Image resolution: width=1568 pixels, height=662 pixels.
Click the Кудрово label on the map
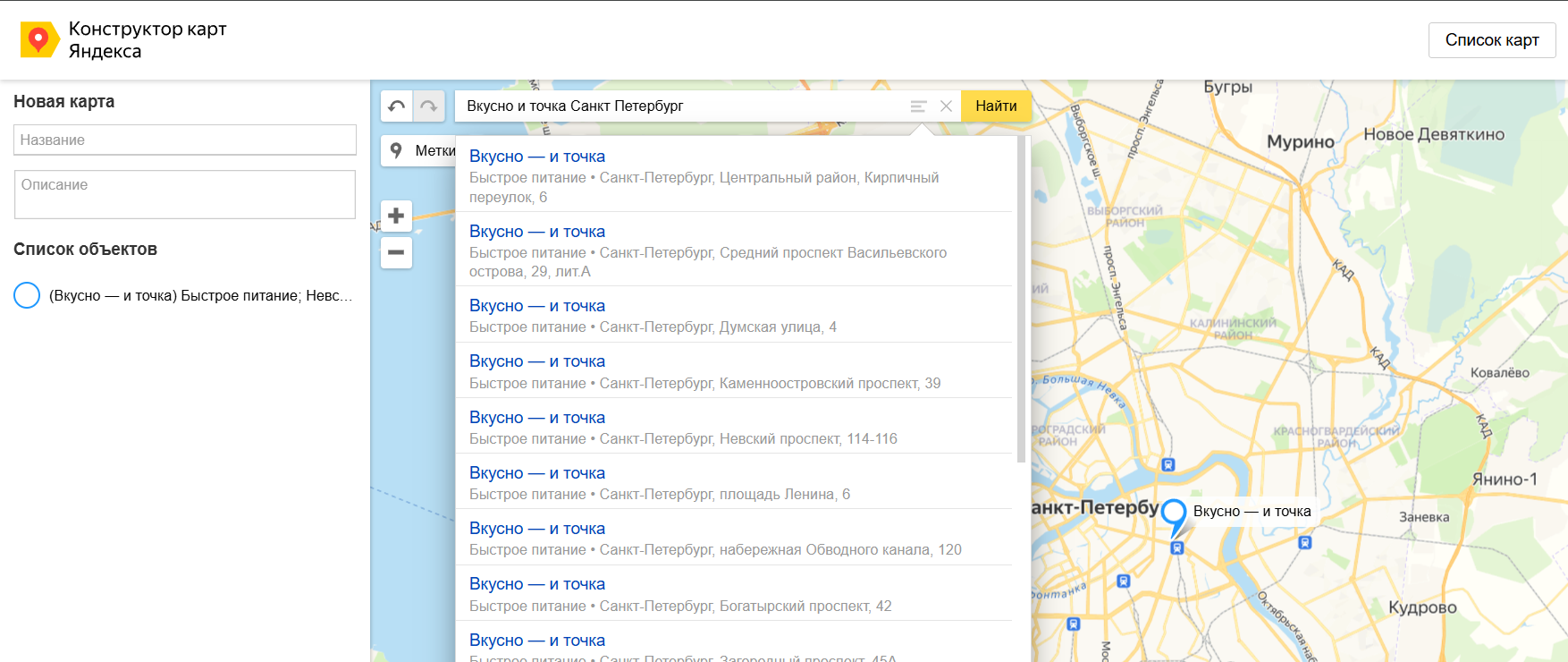(x=1422, y=607)
